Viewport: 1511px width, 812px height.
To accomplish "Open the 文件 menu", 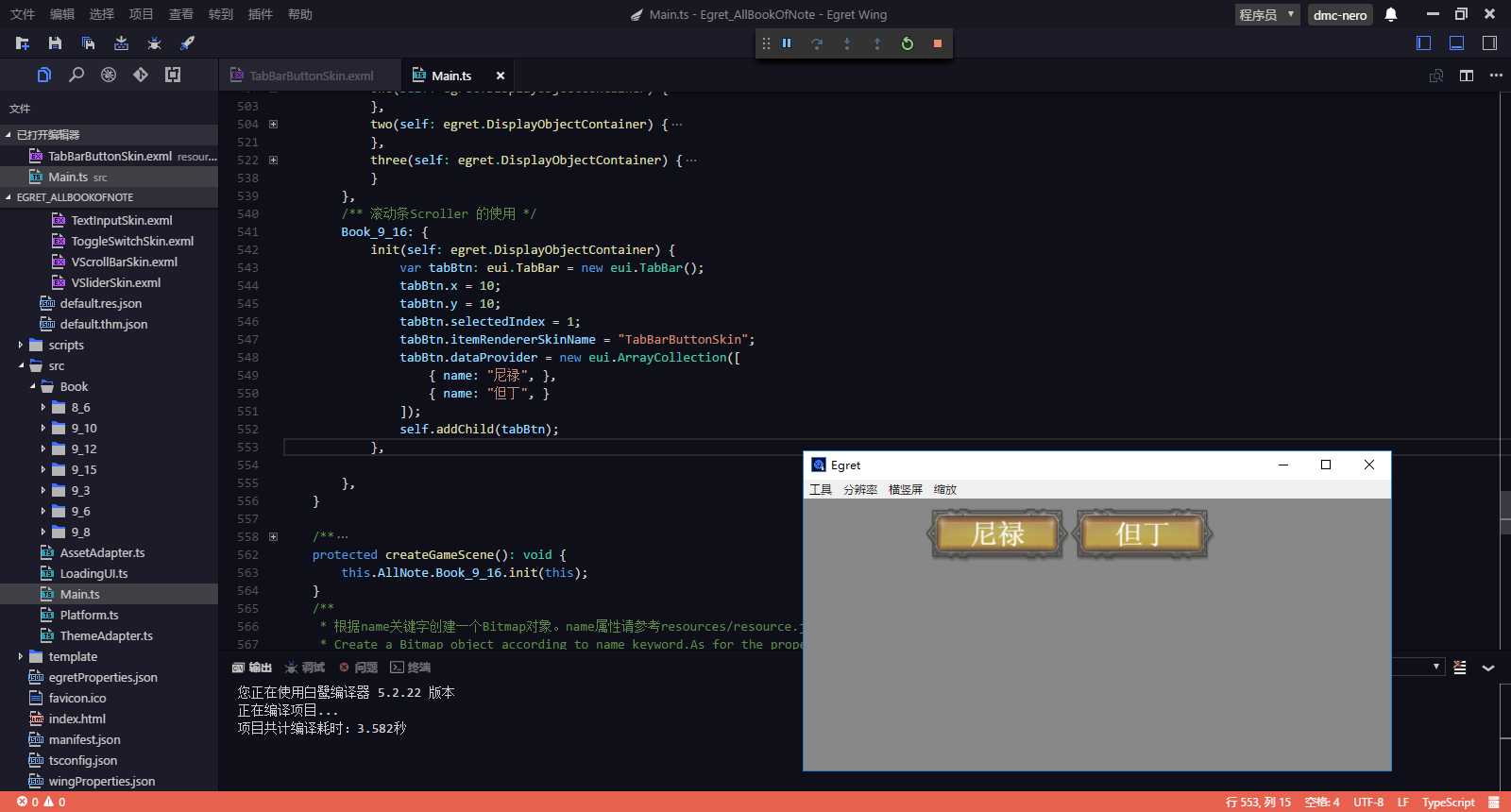I will pos(22,14).
